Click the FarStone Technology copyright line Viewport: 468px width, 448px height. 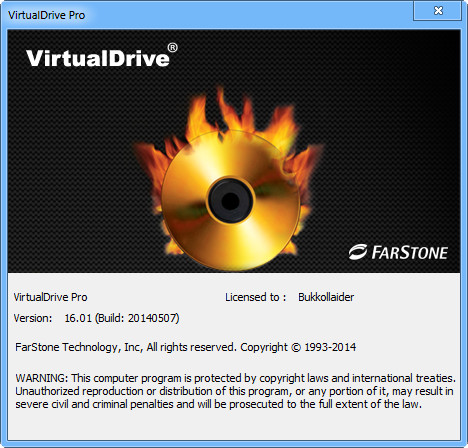click(185, 347)
